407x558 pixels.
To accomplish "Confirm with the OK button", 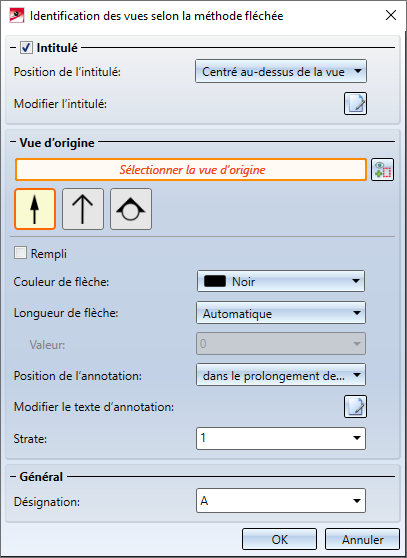I will [279, 539].
